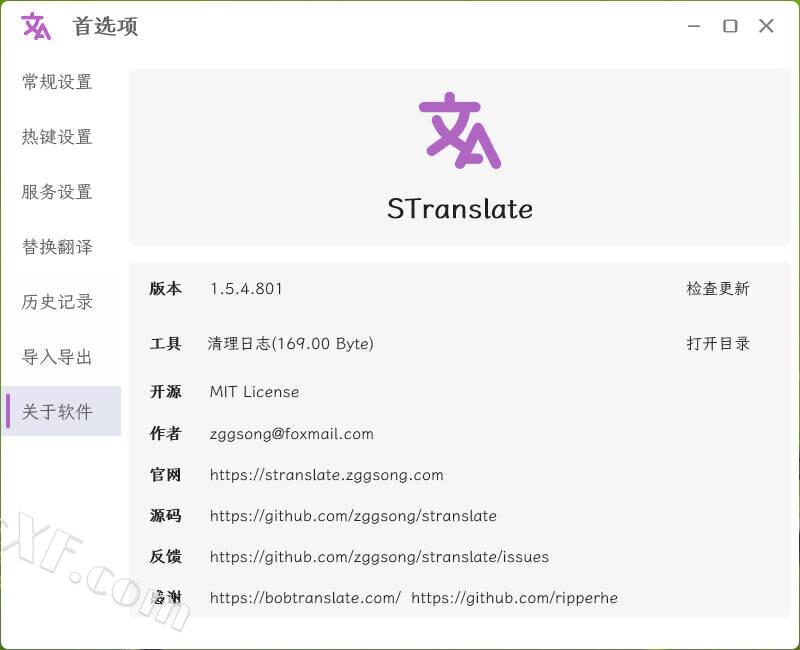Click the 打开目录 button
The height and width of the screenshot is (650, 800).
[717, 344]
